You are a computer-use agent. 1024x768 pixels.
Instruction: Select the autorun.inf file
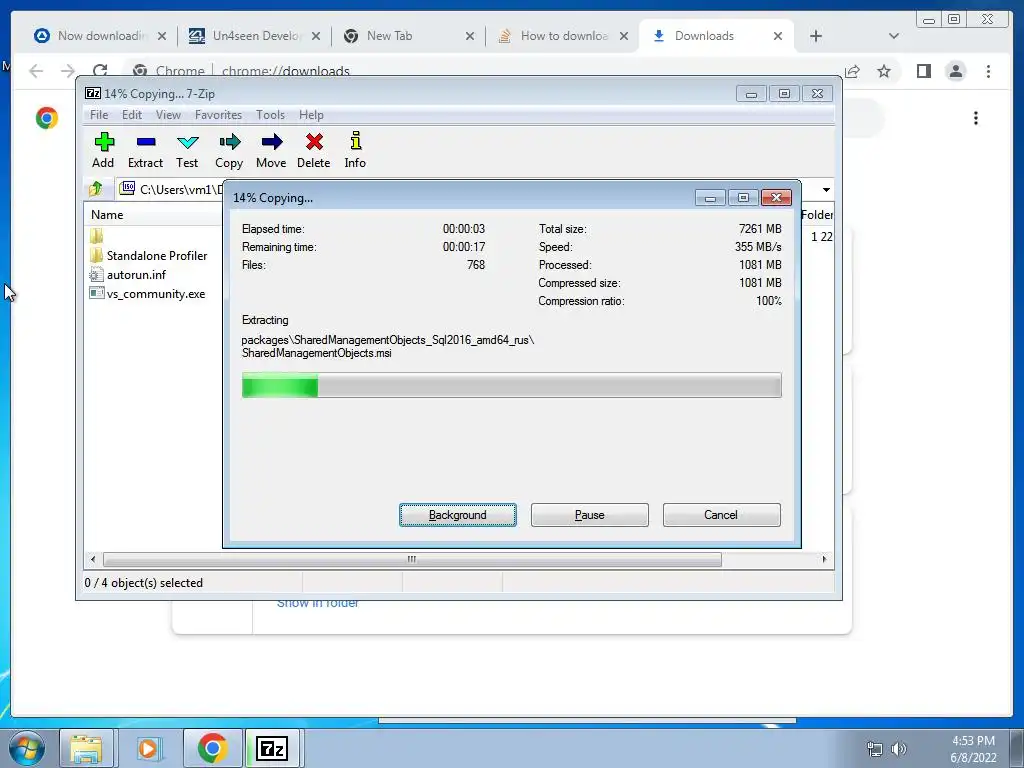click(x=128, y=275)
